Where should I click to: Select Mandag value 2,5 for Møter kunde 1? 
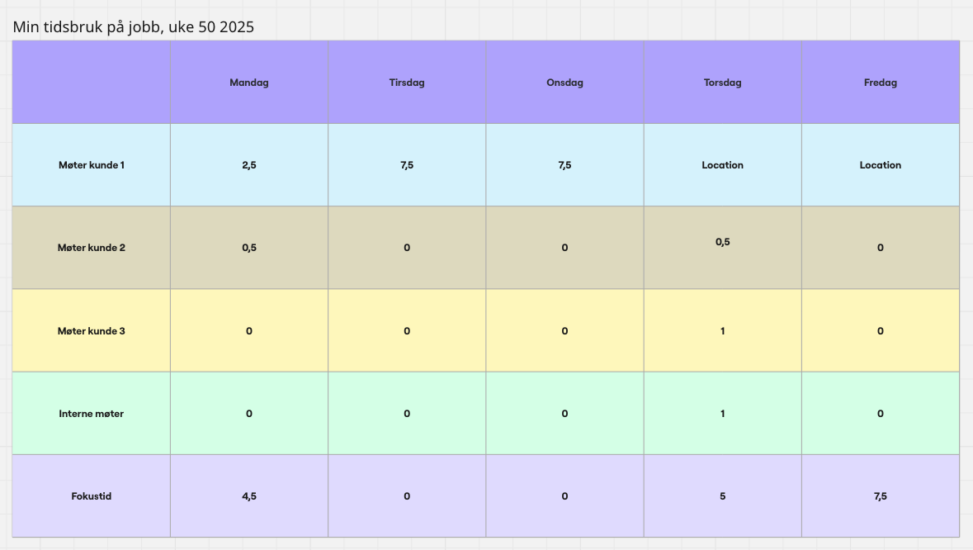click(x=249, y=165)
